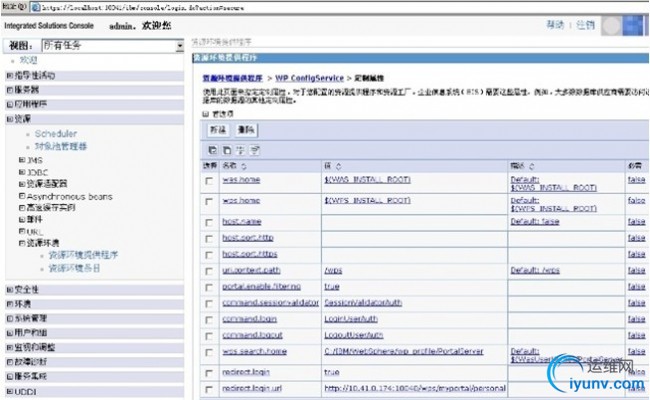Tick checkbox for command.login row
The image size is (650, 400).
pyautogui.click(x=209, y=320)
